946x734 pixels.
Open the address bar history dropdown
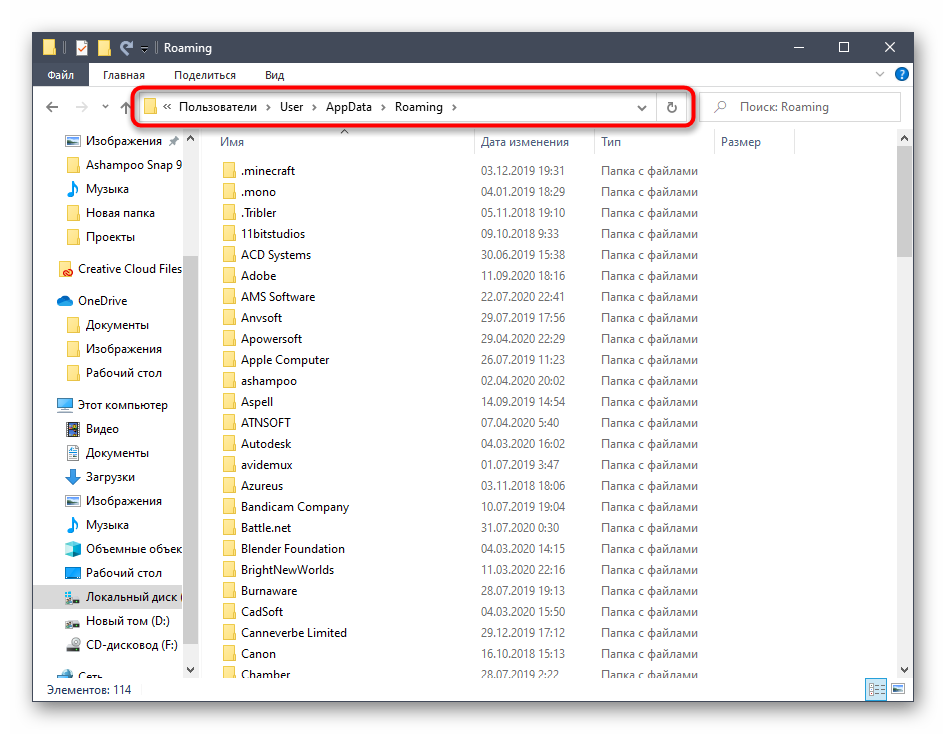pyautogui.click(x=642, y=107)
